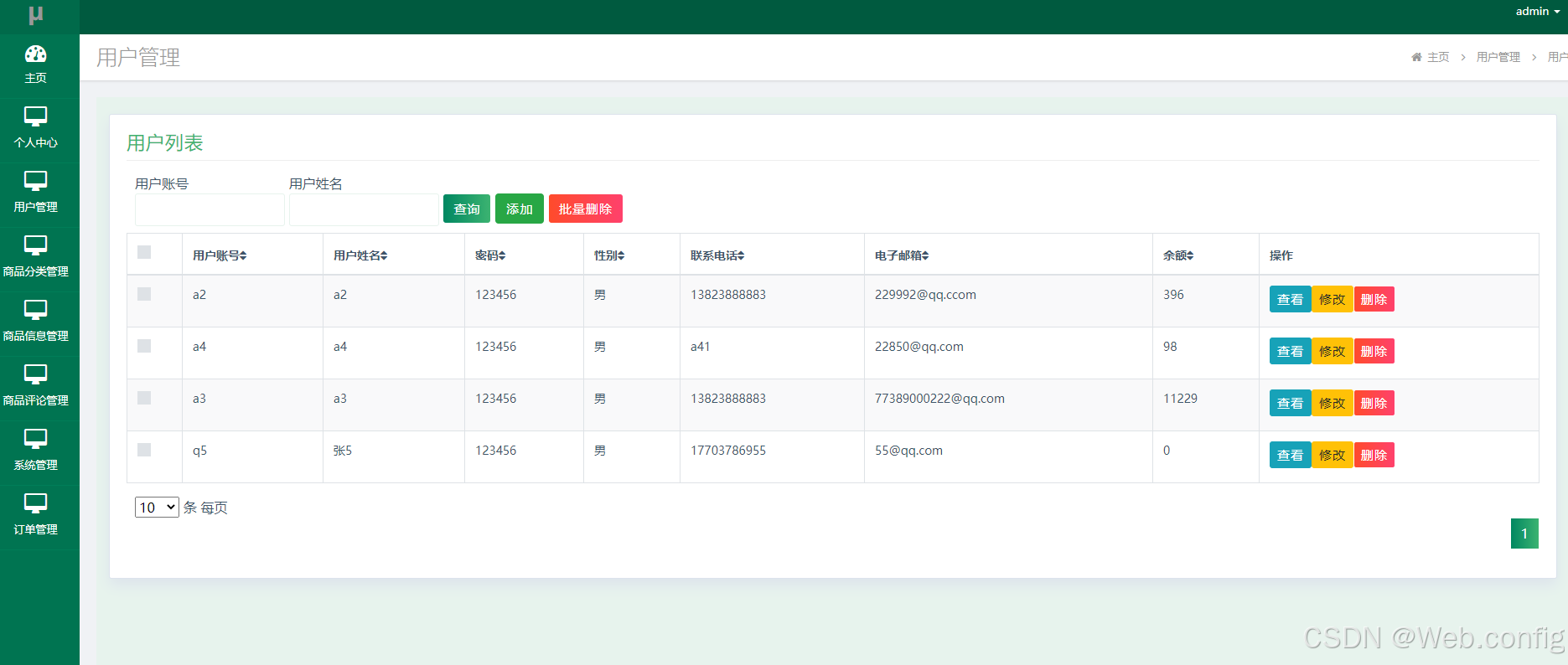
Task: Open 用户管理 monitor icon in sidebar
Action: click(x=35, y=181)
